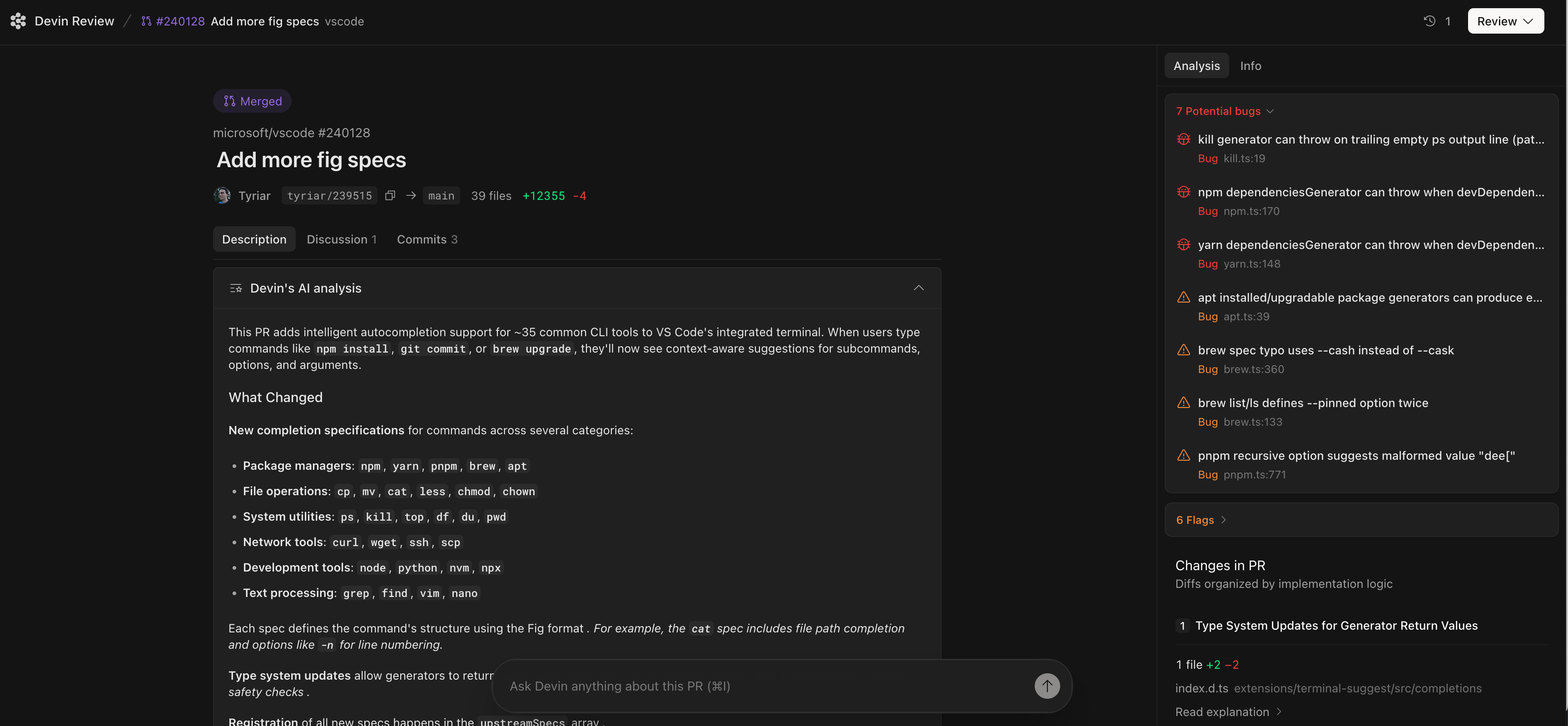The width and height of the screenshot is (1568, 726).
Task: Click bug icon for yarn dependenciesGenerator issue
Action: [x=1183, y=245]
